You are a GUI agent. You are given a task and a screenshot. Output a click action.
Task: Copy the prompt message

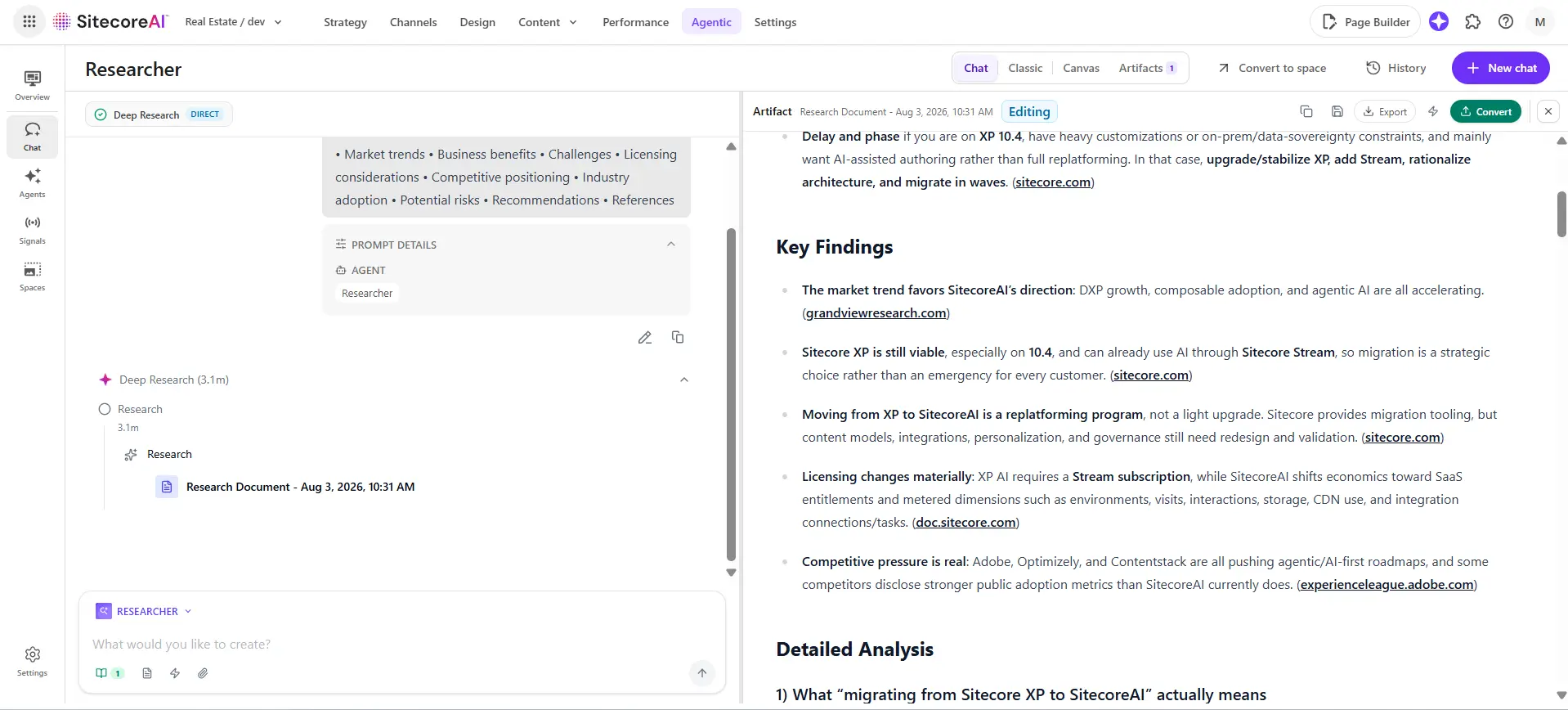(678, 337)
